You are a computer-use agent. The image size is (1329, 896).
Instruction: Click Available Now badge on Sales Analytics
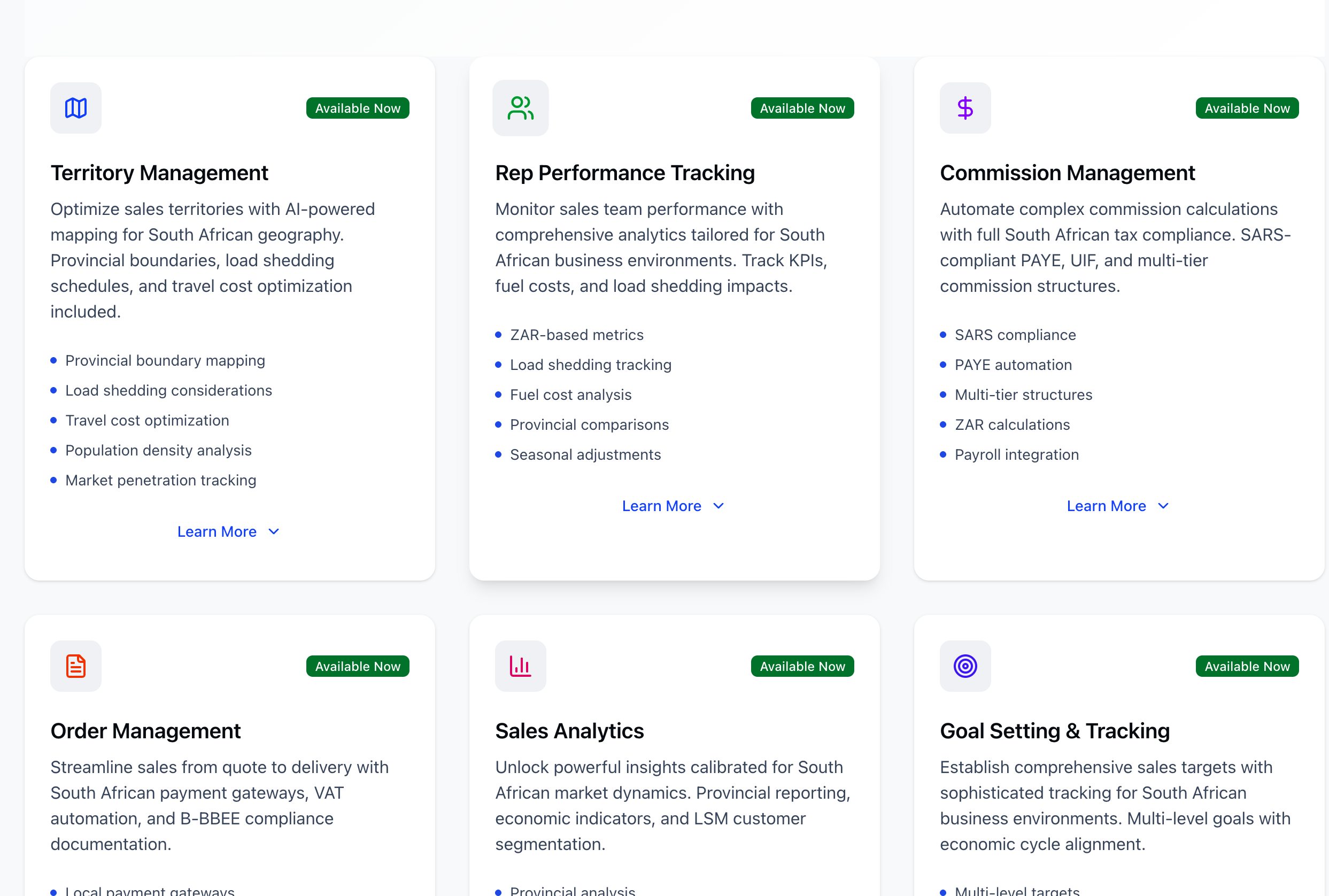[802, 666]
